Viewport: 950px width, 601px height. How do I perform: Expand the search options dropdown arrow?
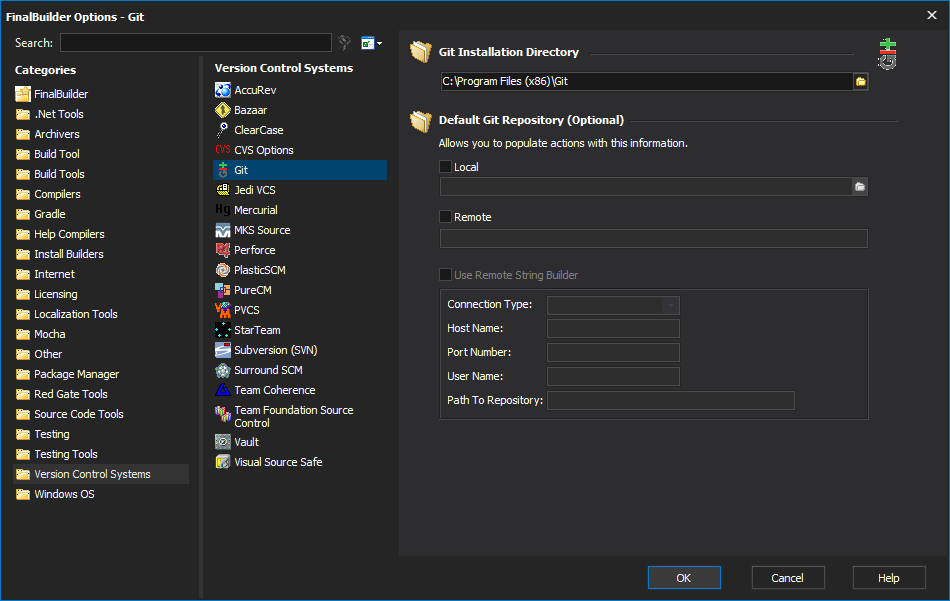pos(379,43)
